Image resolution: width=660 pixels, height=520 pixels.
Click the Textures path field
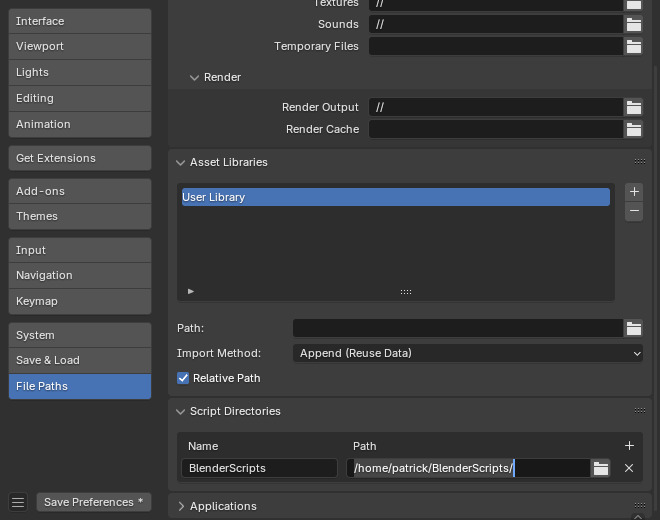496,5
